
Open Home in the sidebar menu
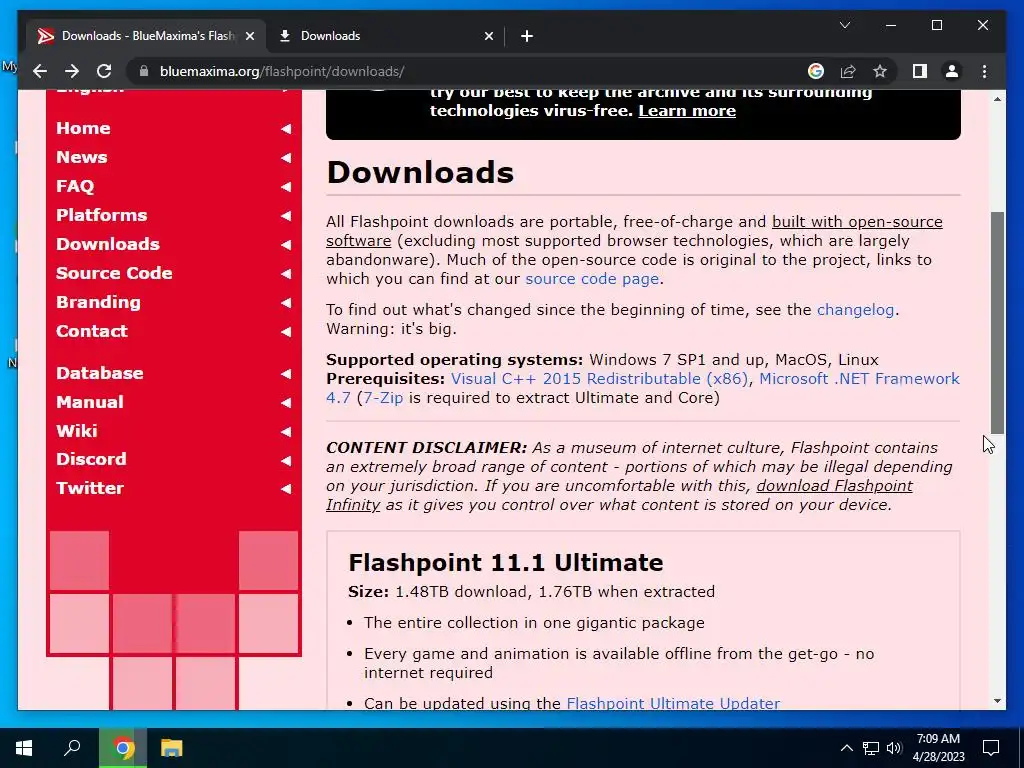coord(83,128)
